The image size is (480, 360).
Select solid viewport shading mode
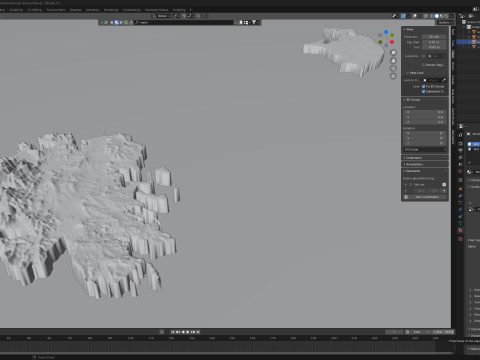click(x=437, y=16)
